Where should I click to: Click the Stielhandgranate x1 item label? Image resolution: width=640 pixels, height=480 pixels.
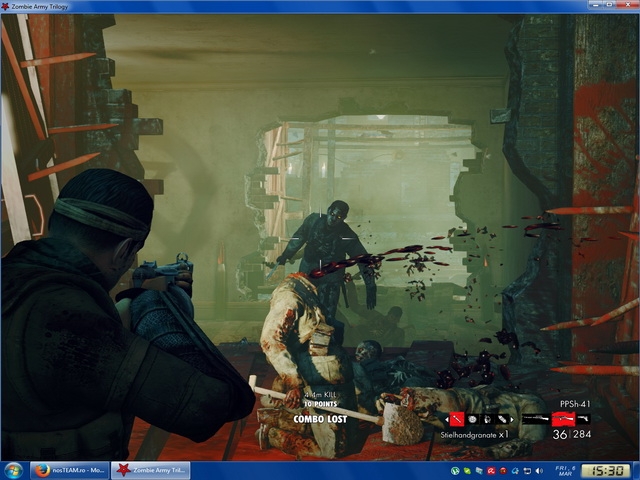pos(475,435)
